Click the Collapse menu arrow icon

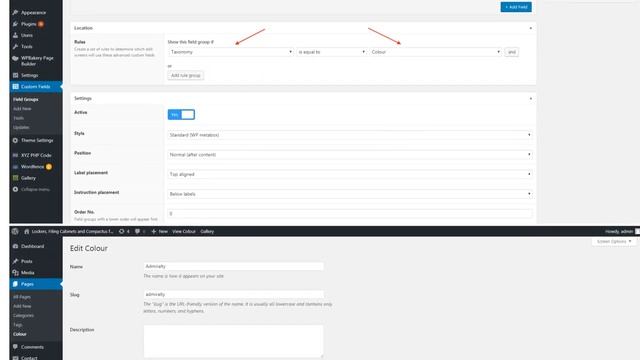point(16,189)
